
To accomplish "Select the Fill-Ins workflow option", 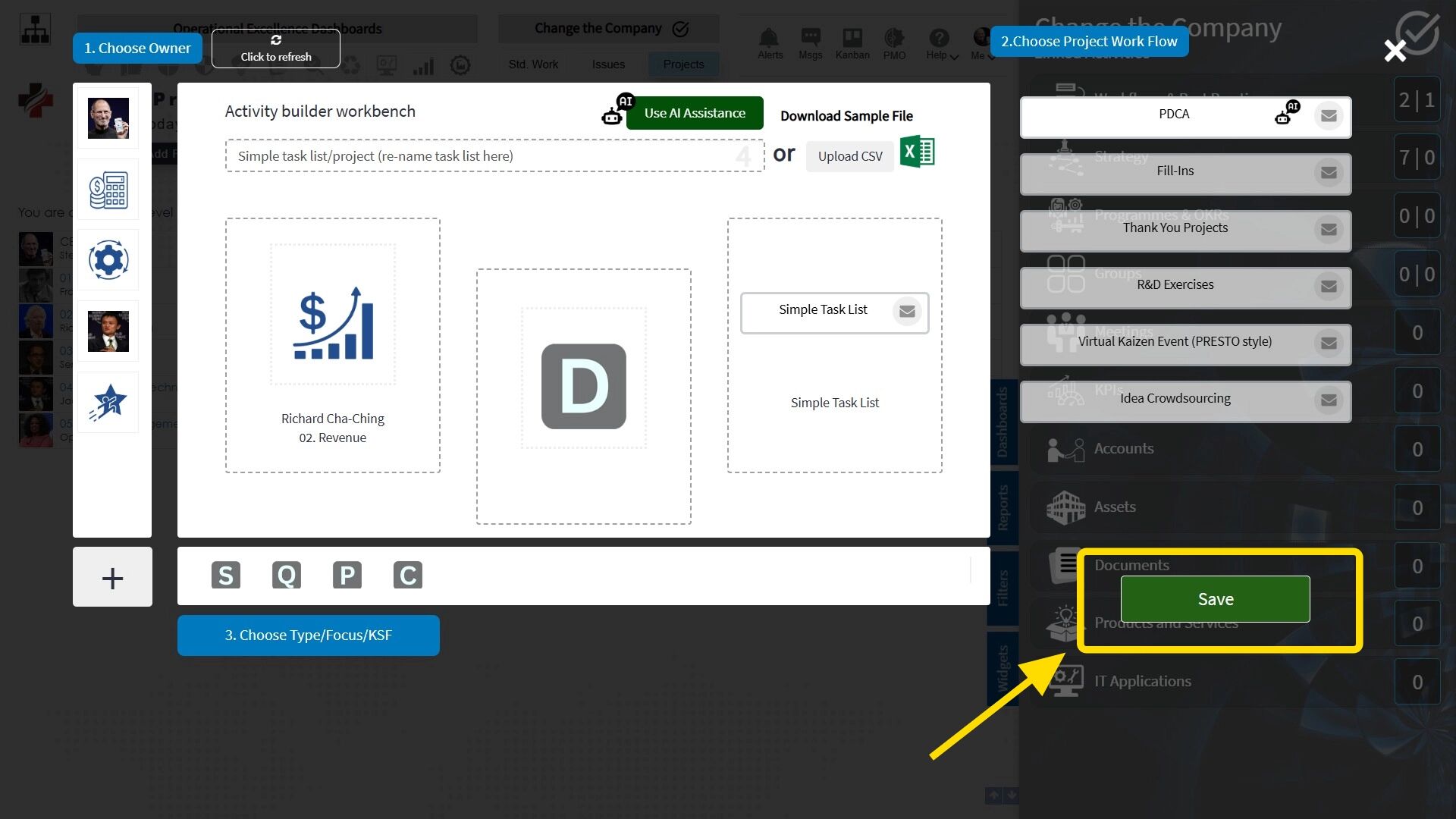I will click(x=1174, y=171).
